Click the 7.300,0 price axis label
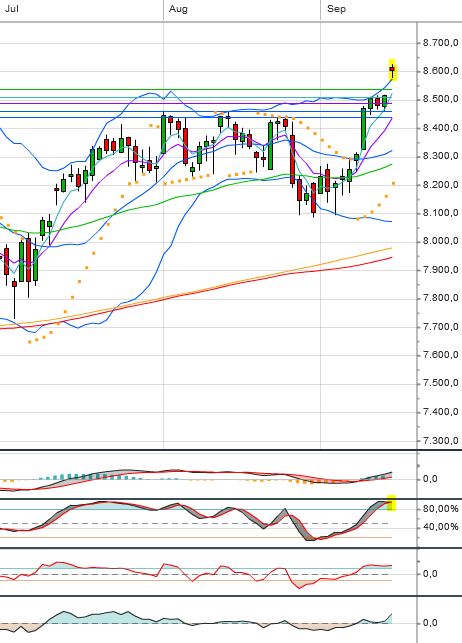The image size is (462, 643). tap(440, 441)
